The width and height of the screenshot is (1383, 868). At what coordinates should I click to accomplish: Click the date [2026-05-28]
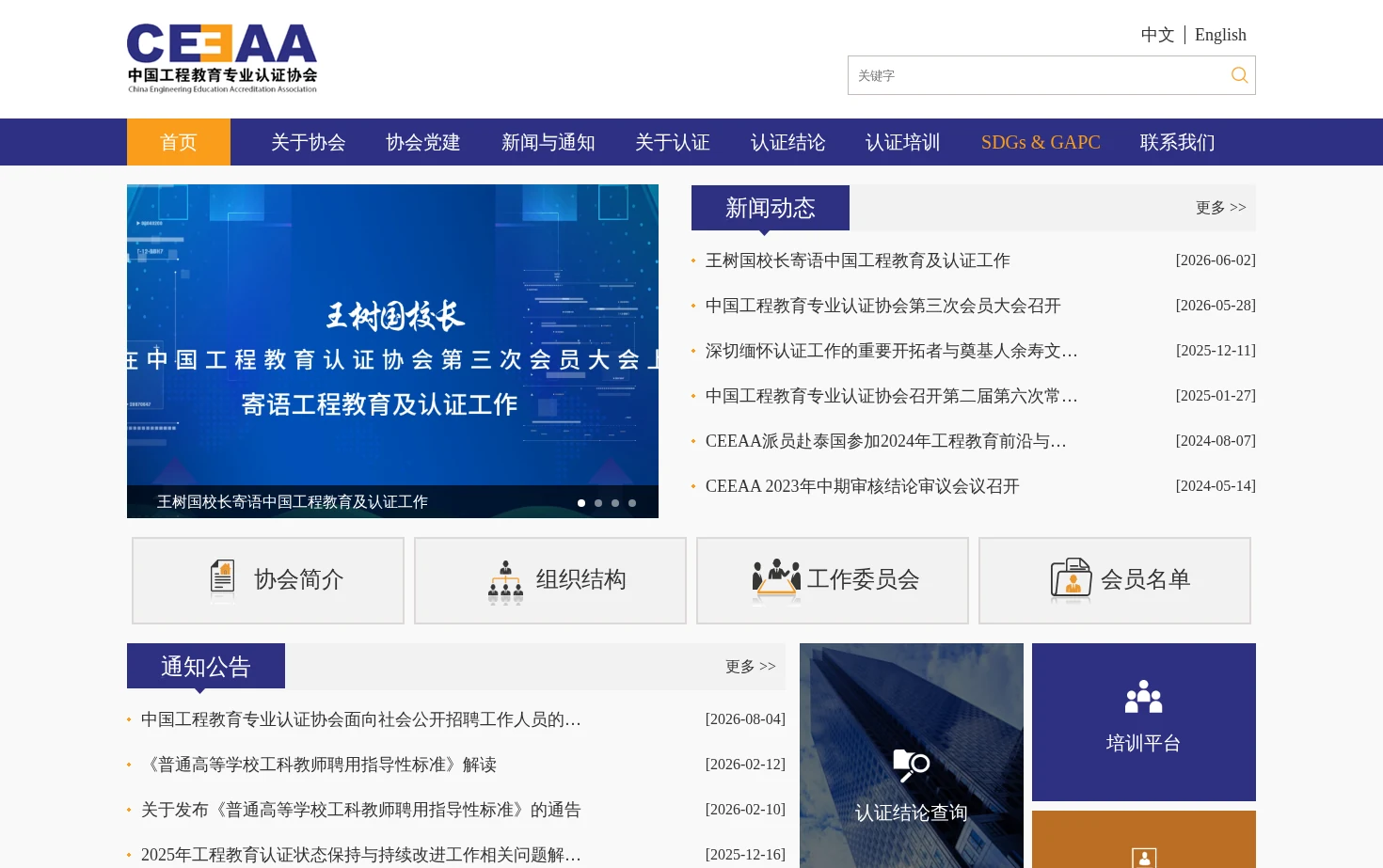pyautogui.click(x=1216, y=306)
